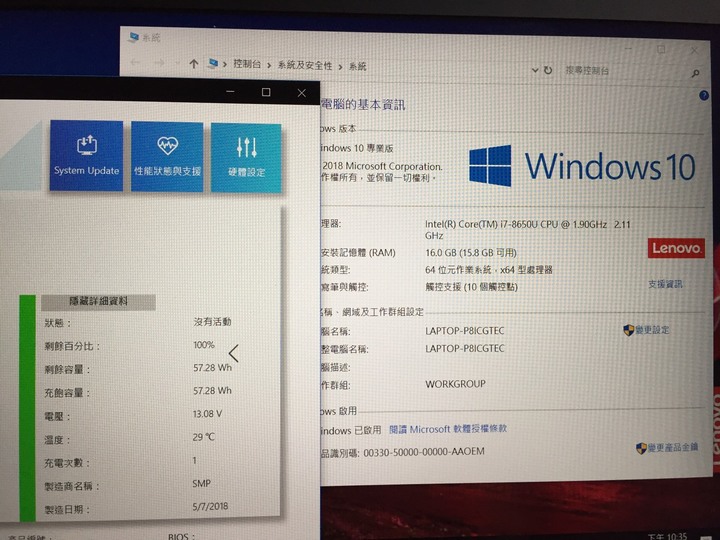The image size is (720, 540).
Task: Click the 隱藏詳細資料 button
Action: click(98, 302)
